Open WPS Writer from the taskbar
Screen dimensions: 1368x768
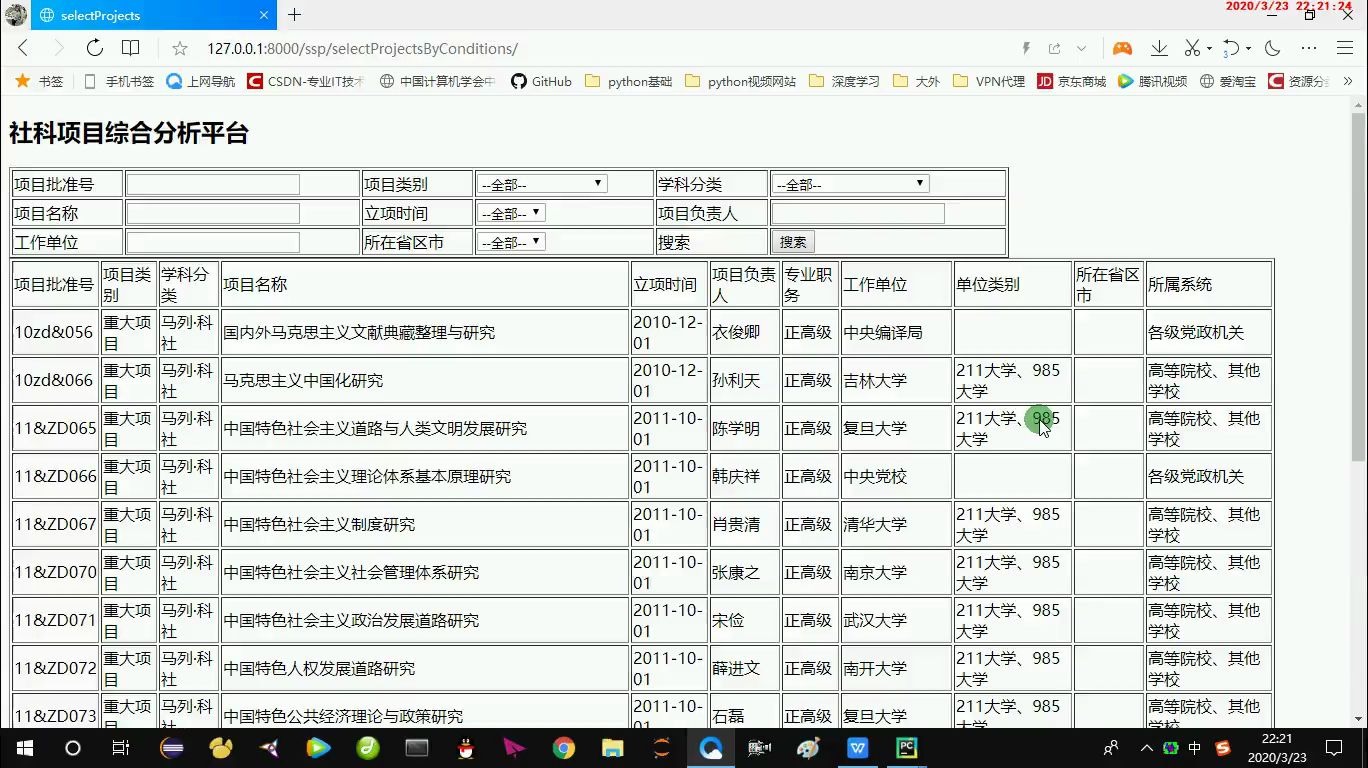[858, 750]
